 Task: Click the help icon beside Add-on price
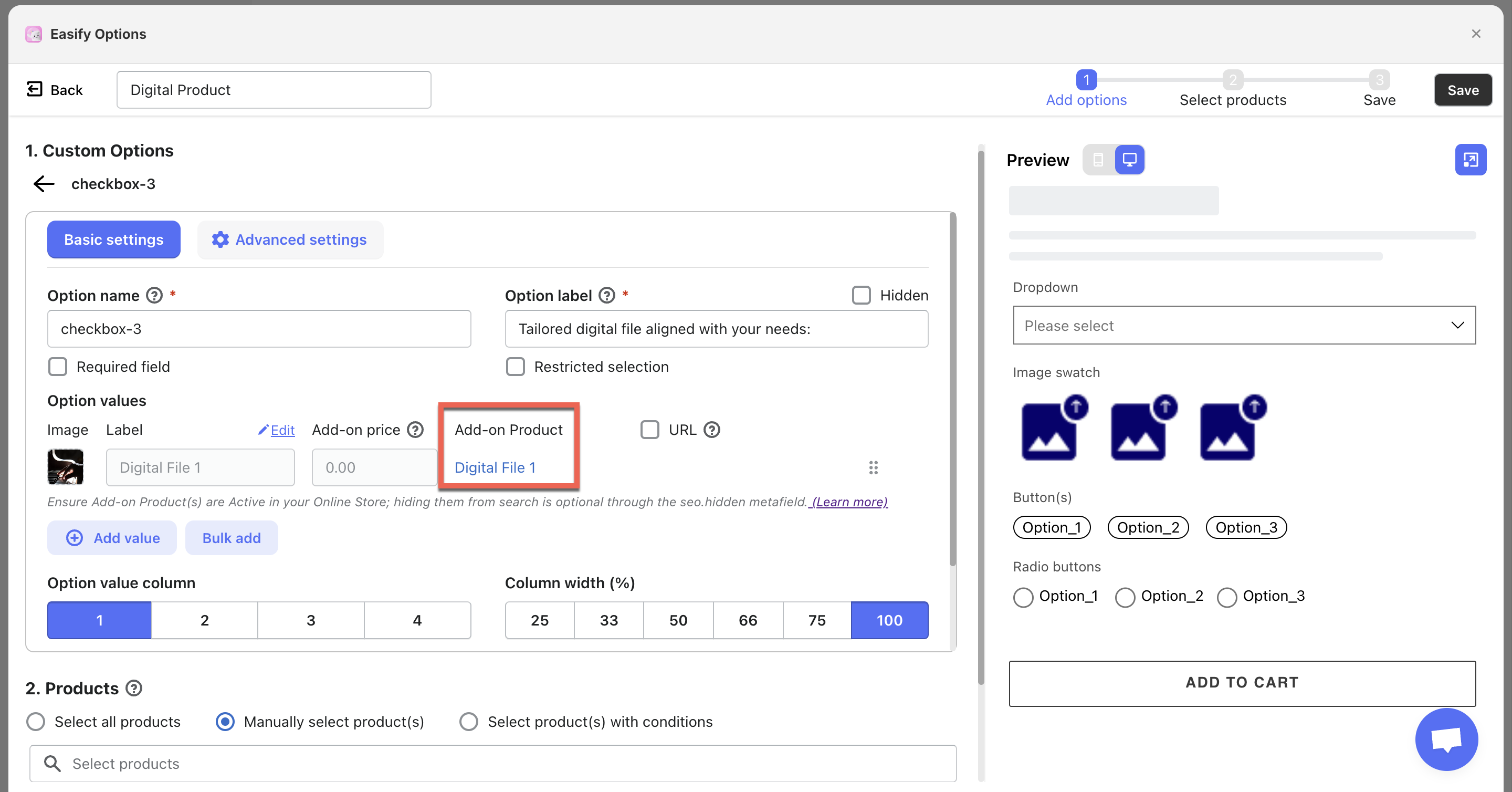click(416, 430)
